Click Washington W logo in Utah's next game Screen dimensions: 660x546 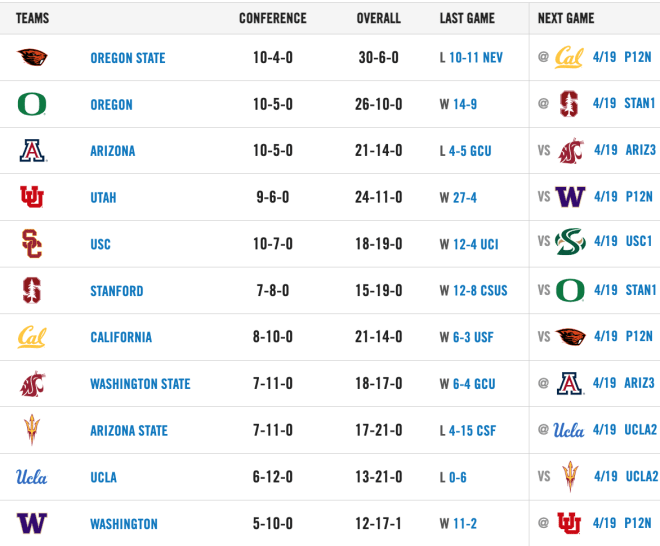coord(570,197)
